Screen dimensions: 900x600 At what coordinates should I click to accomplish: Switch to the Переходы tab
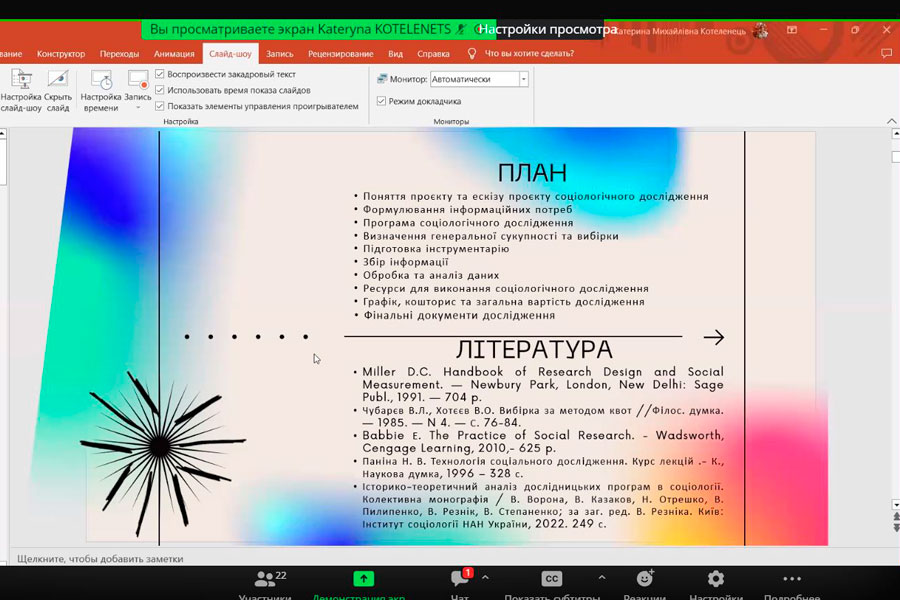pos(119,54)
